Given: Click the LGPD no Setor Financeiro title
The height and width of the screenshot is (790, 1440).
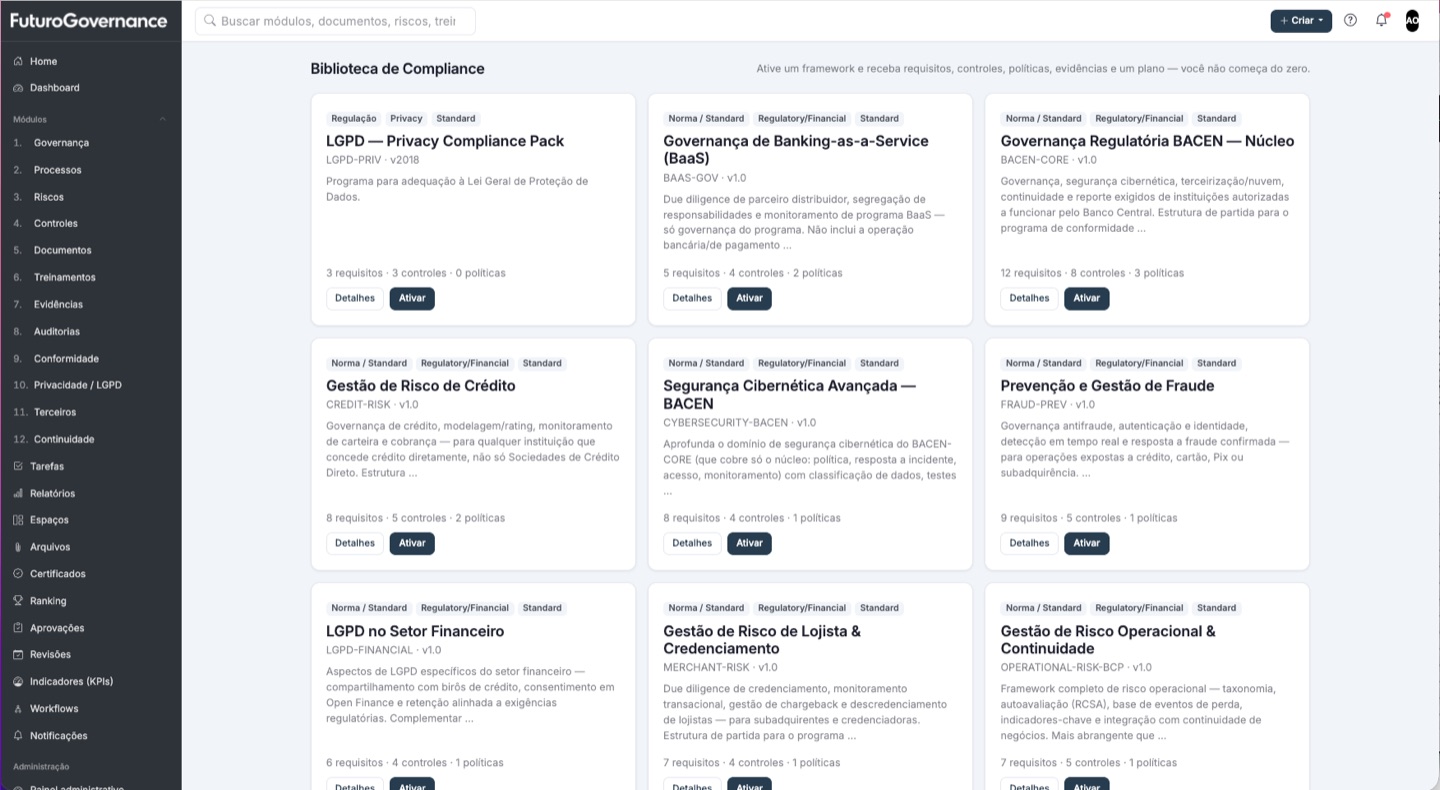Looking at the screenshot, I should pyautogui.click(x=415, y=631).
